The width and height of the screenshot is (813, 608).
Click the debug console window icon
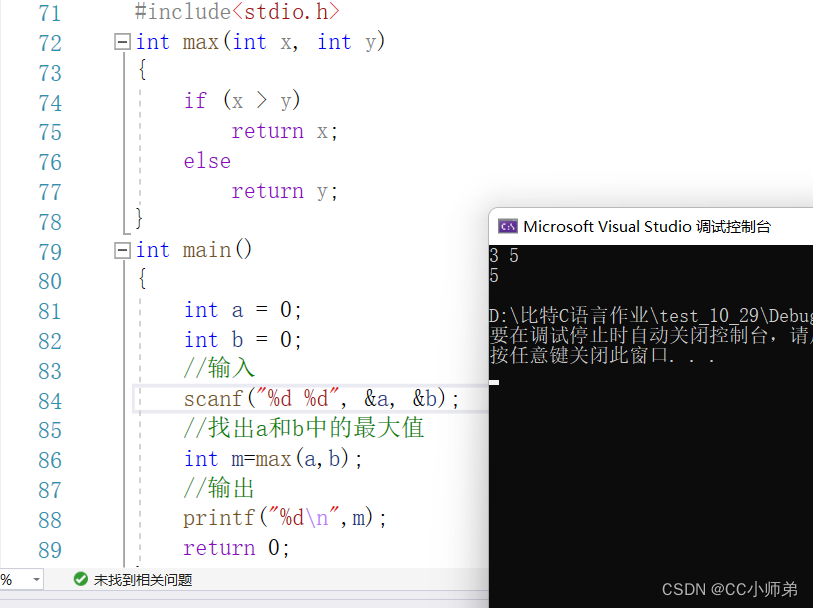(x=508, y=227)
